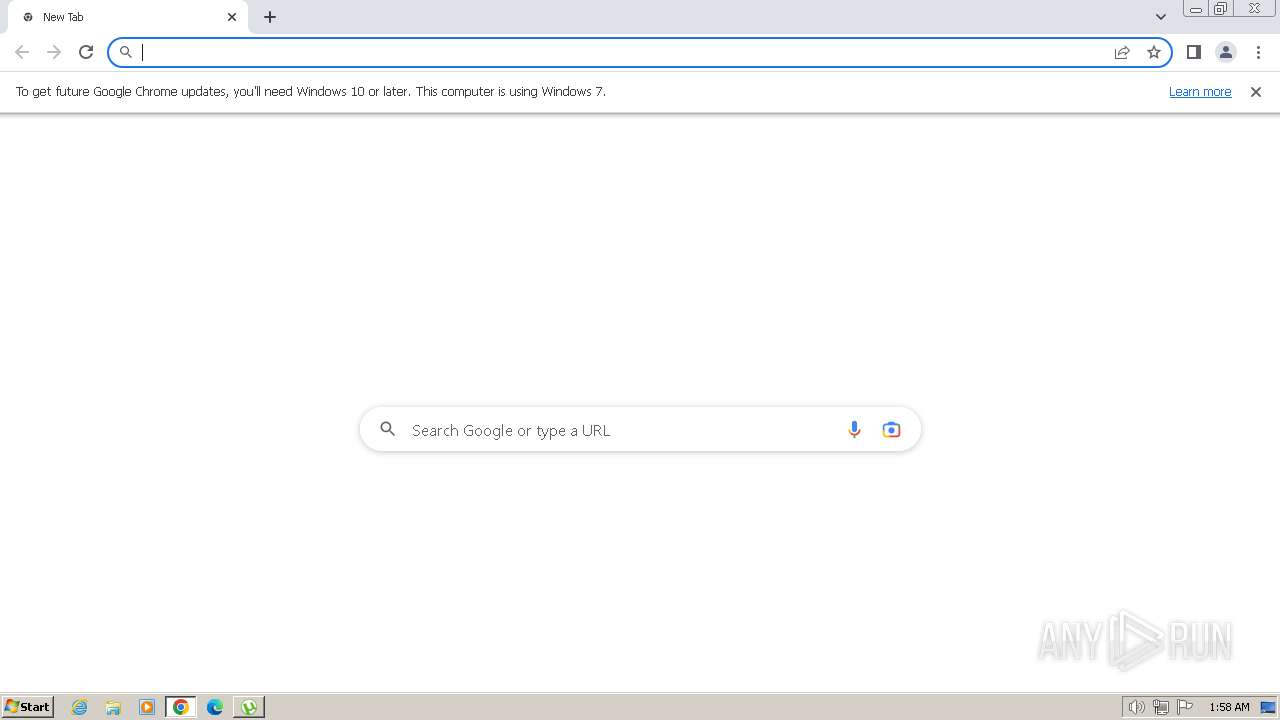Click the Search Google or type a URL box

point(640,430)
